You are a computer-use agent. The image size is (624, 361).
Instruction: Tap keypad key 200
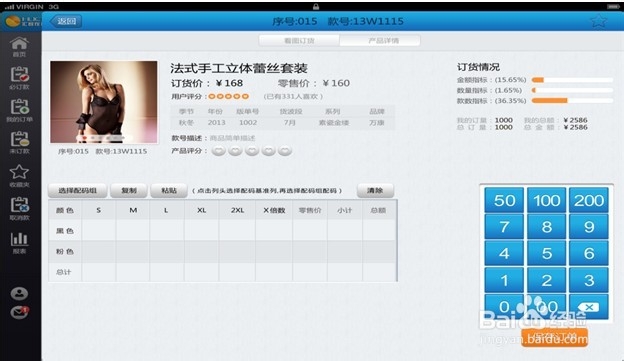[x=589, y=200]
